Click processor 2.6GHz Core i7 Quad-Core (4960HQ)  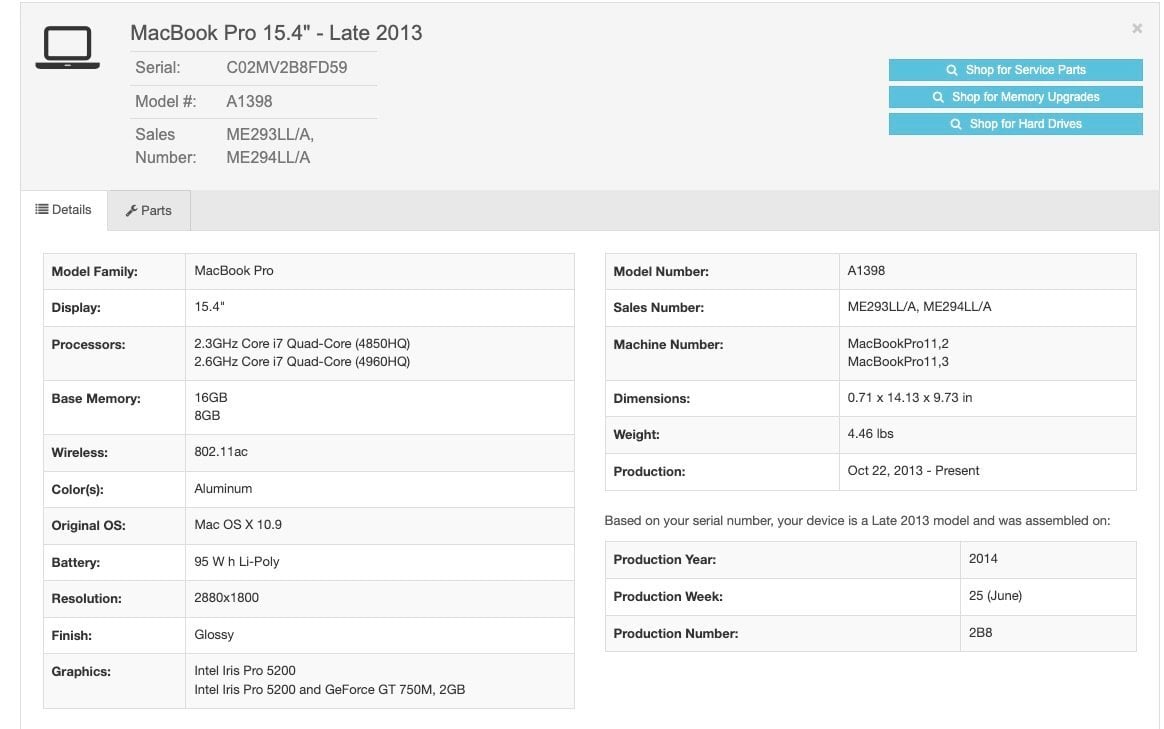coord(302,362)
